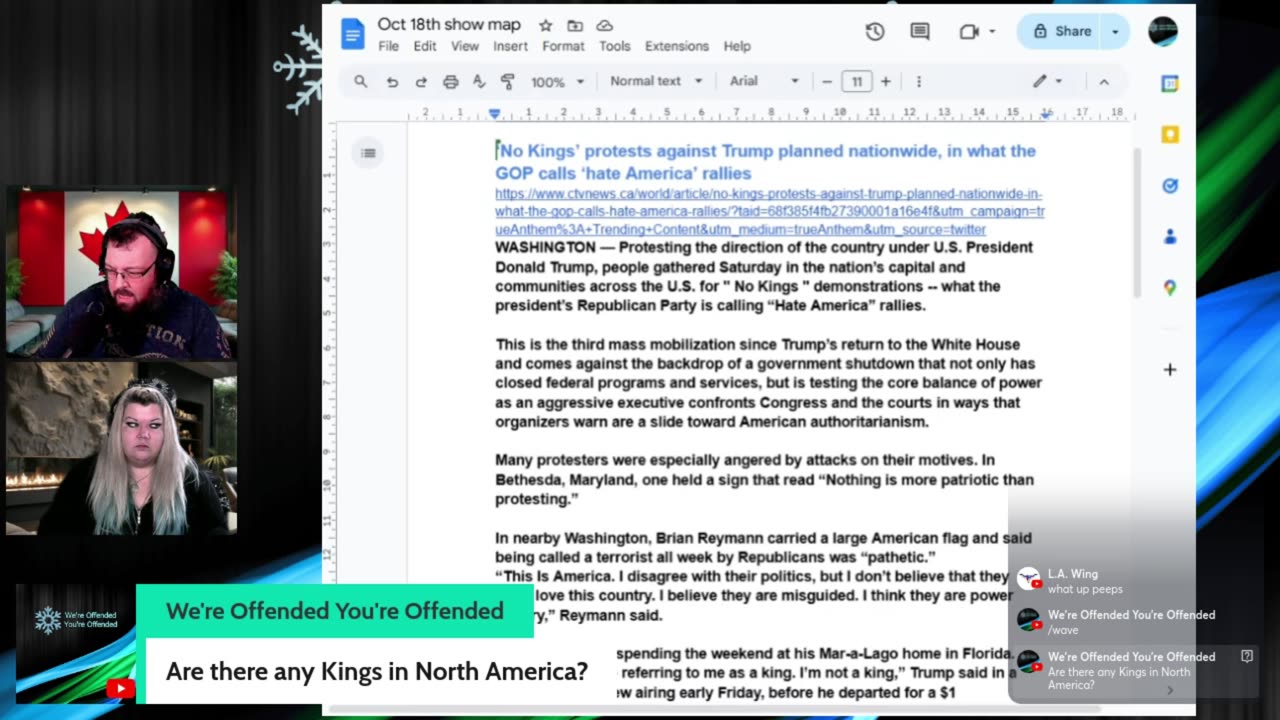Open Google Keep side panel
The width and height of the screenshot is (1280, 720).
[x=1169, y=135]
